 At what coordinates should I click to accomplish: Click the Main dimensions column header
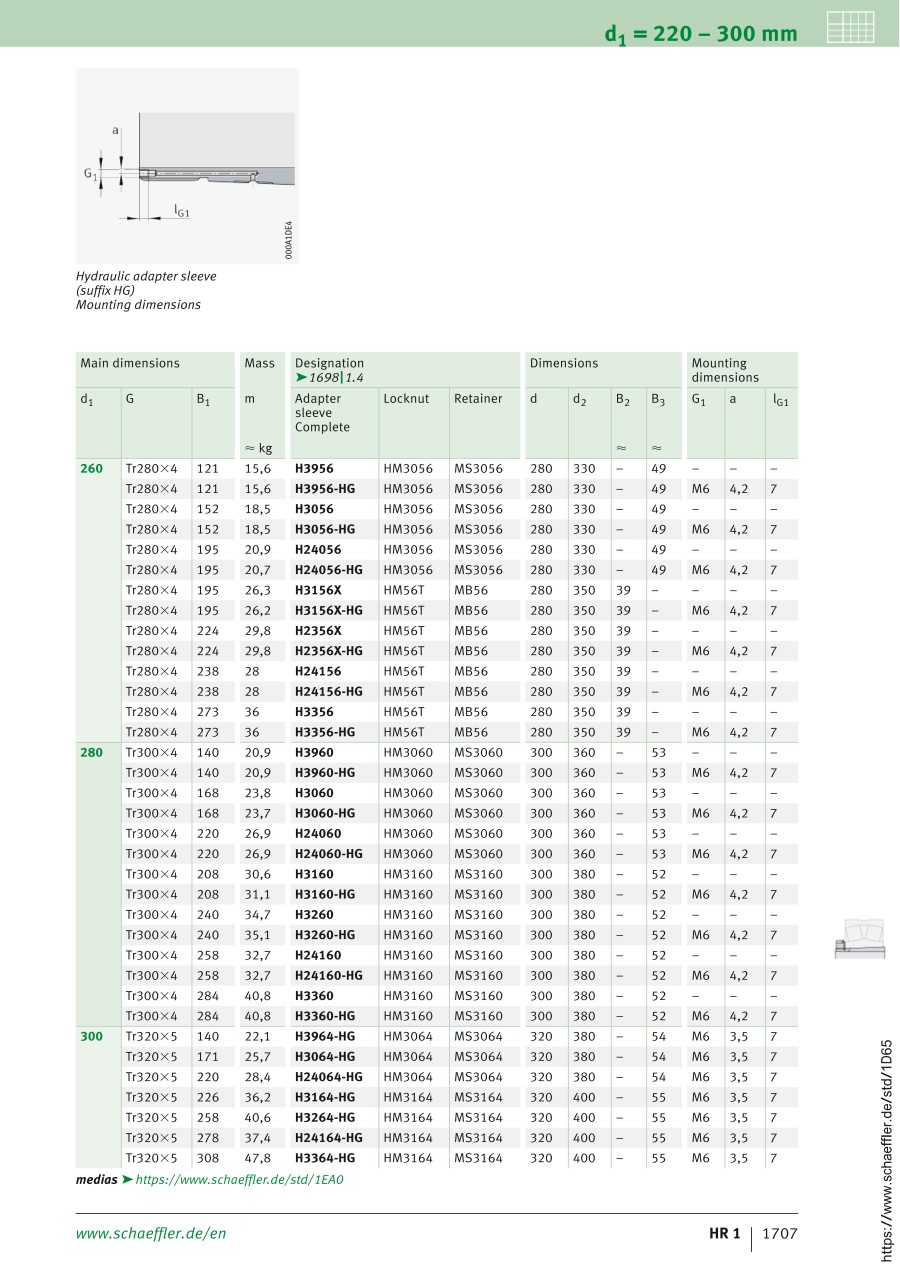[130, 364]
